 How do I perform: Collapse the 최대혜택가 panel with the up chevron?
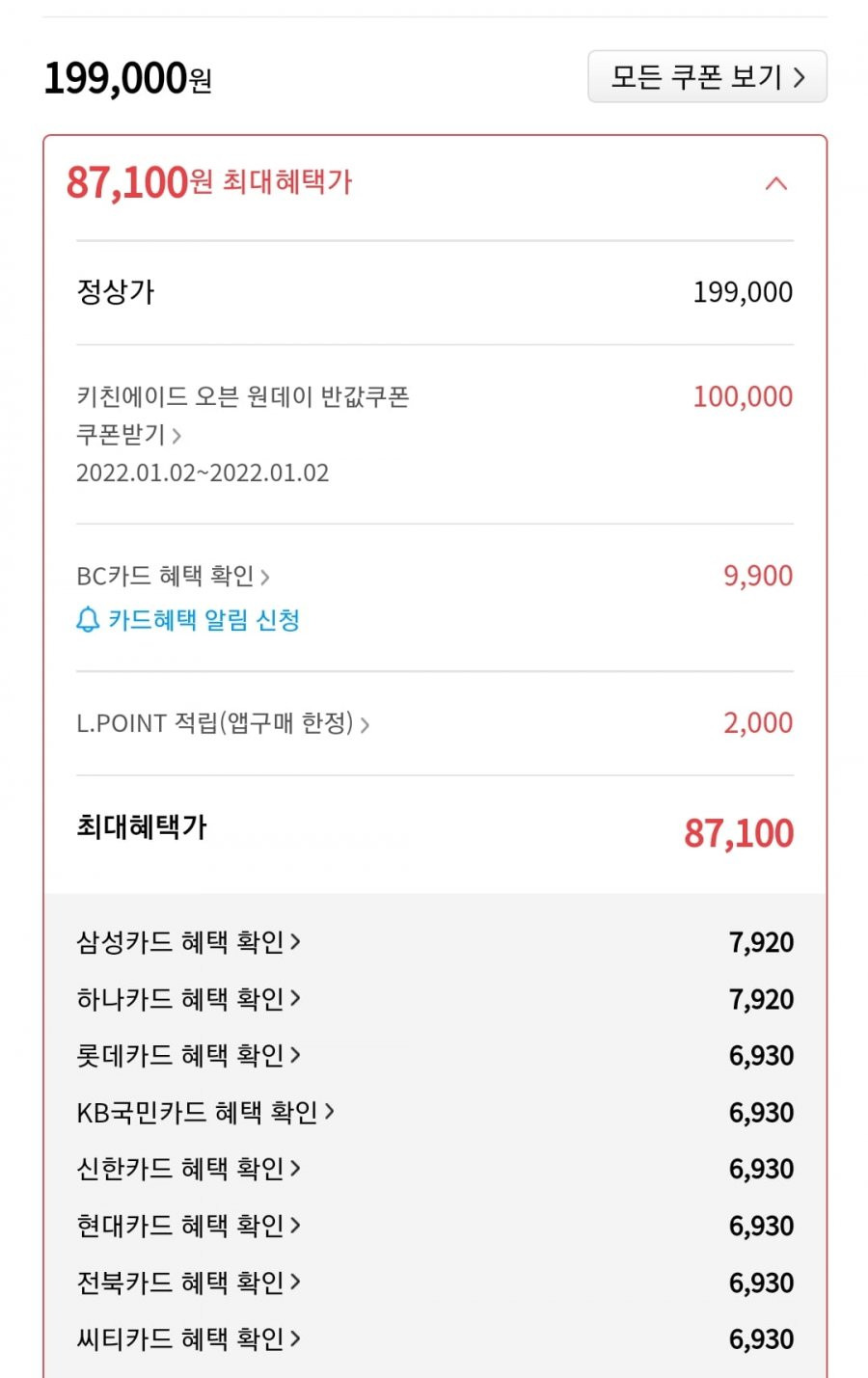pos(775,183)
